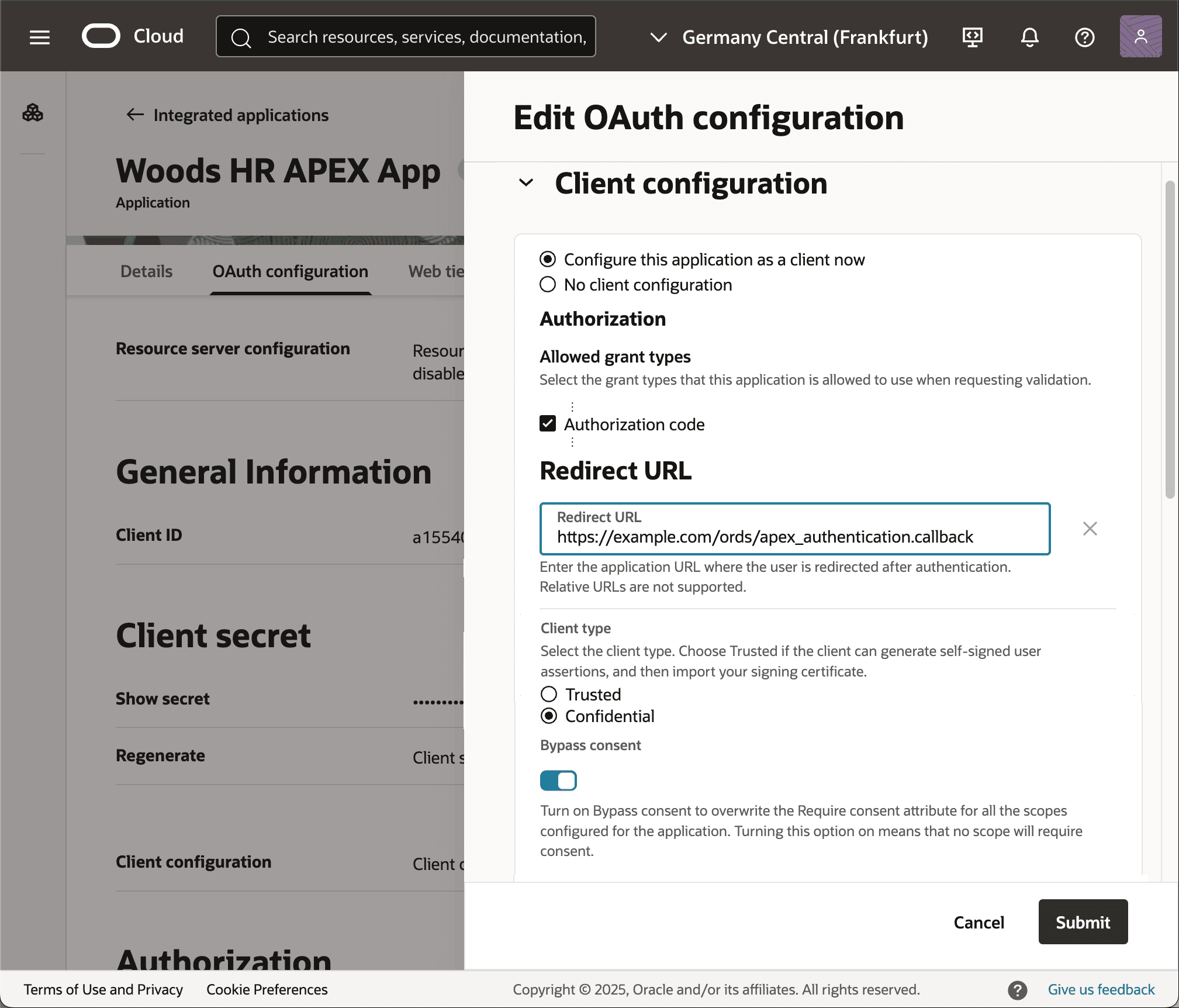Switch to the OAuth configuration tab
This screenshot has width=1179, height=1008.
click(291, 271)
